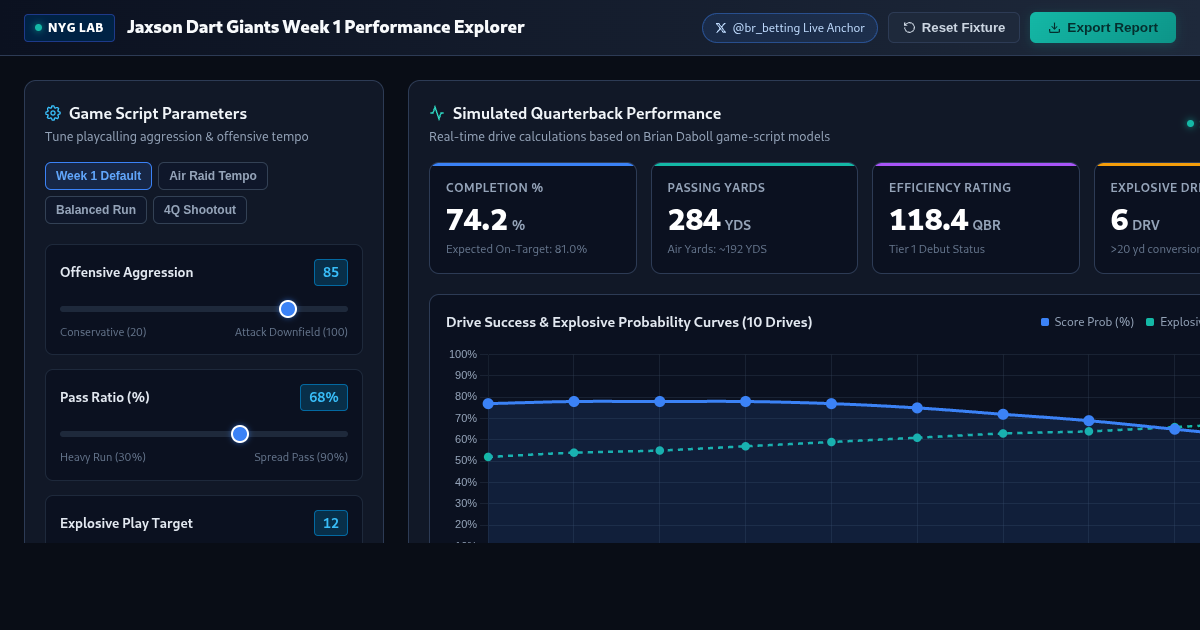Click the NYG LAB badge
1200x630 pixels.
coord(69,28)
